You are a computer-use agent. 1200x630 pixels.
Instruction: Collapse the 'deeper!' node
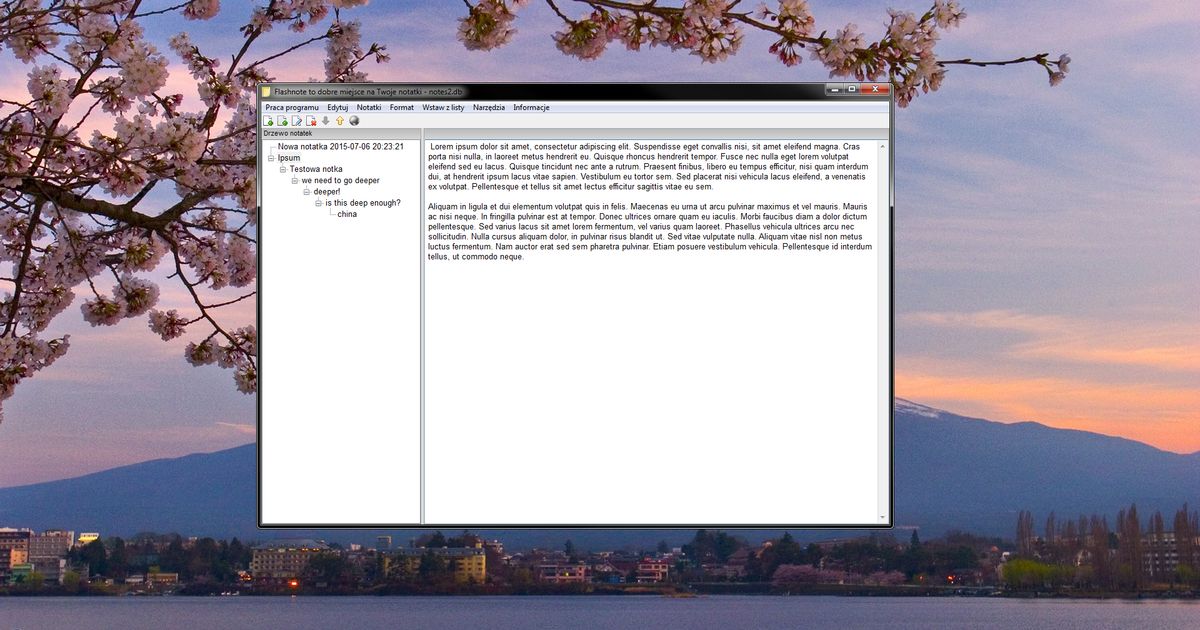pos(306,192)
